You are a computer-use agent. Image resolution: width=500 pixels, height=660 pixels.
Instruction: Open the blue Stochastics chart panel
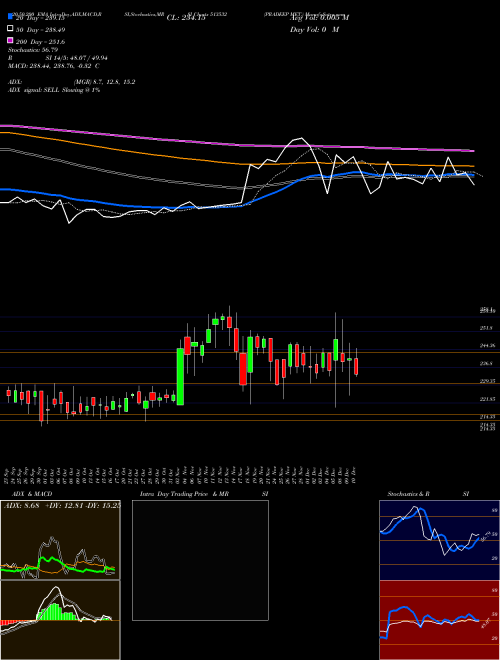coord(439,540)
